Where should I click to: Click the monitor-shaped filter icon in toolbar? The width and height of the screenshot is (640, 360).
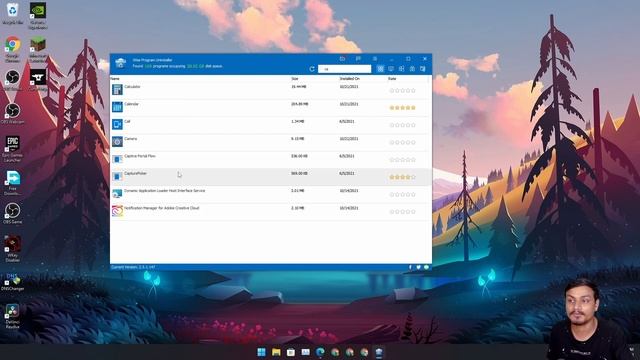tap(391, 69)
